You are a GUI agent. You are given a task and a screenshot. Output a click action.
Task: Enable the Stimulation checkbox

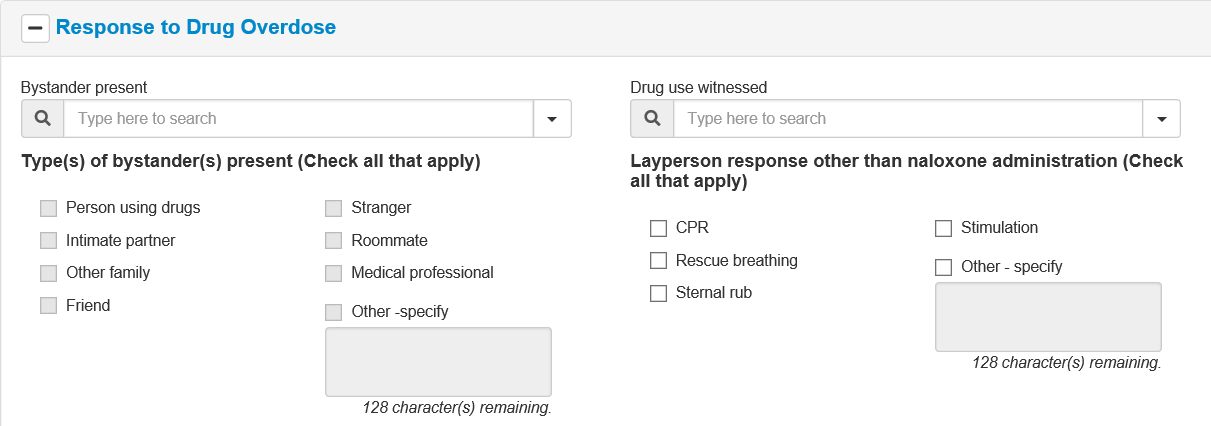943,228
